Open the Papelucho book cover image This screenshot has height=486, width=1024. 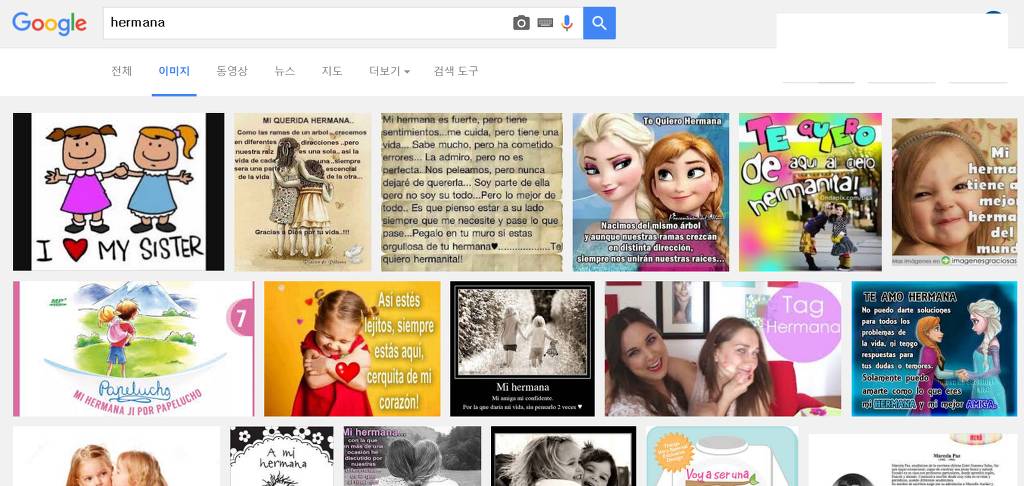[134, 348]
